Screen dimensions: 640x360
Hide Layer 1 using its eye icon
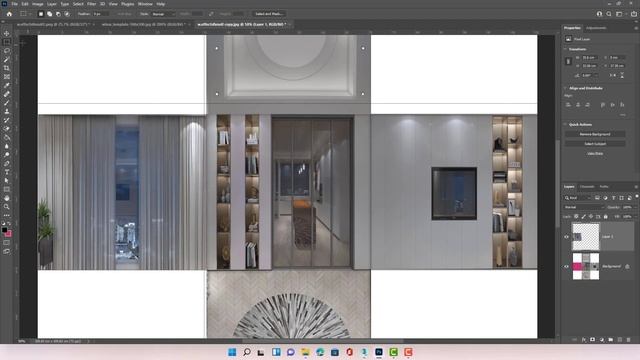[x=567, y=237]
